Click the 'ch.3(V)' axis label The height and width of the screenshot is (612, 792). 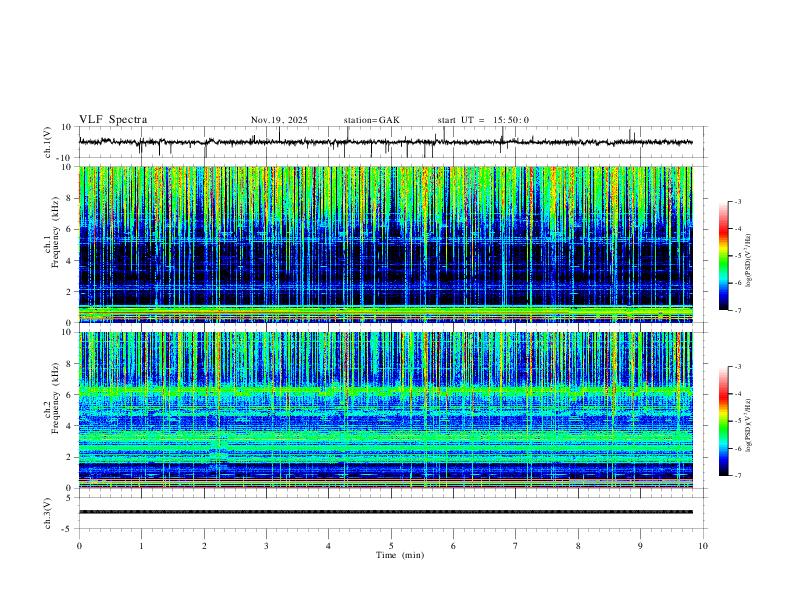click(x=48, y=513)
